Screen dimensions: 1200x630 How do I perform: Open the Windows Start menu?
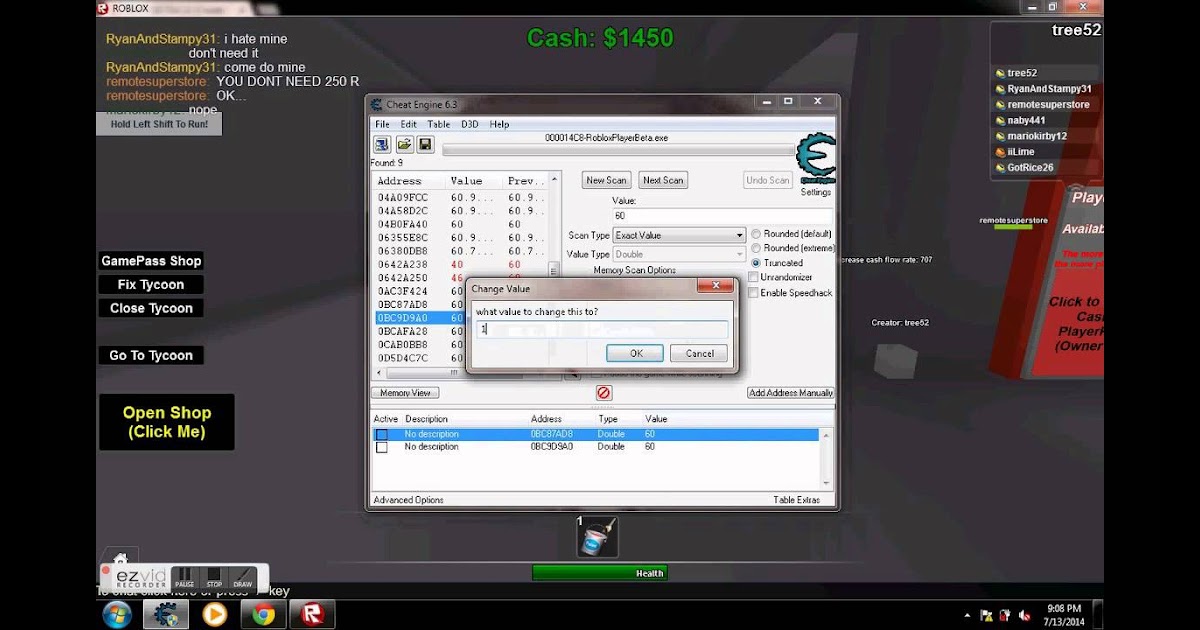pyautogui.click(x=118, y=614)
